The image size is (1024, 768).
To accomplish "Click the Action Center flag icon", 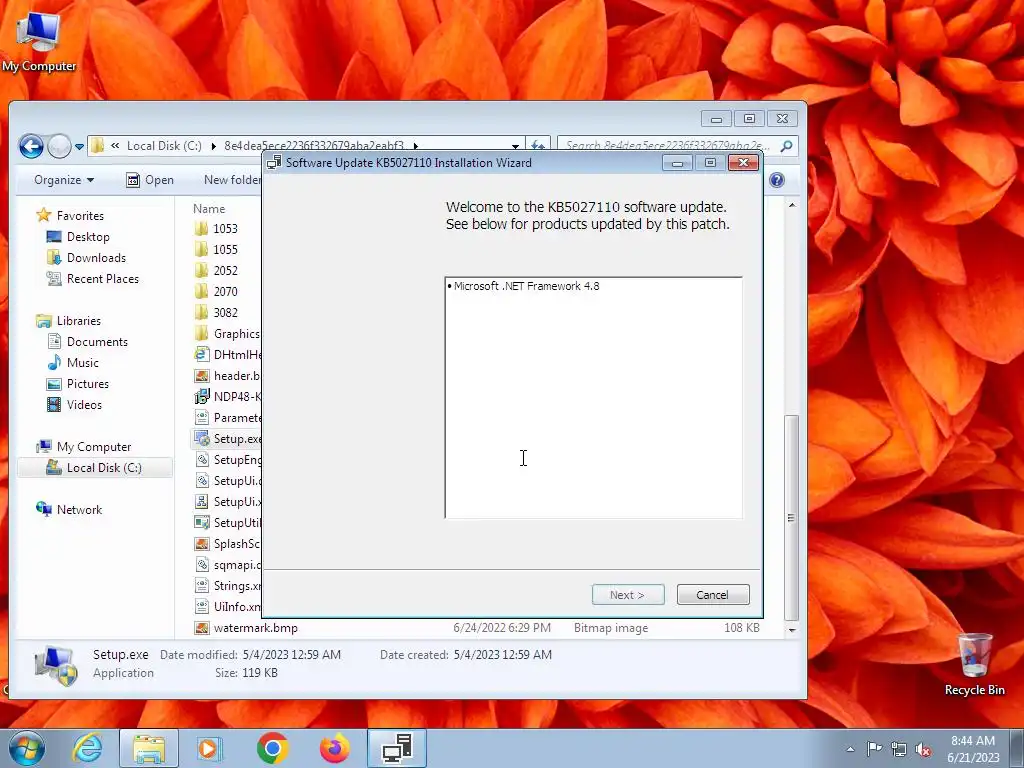I will [874, 749].
